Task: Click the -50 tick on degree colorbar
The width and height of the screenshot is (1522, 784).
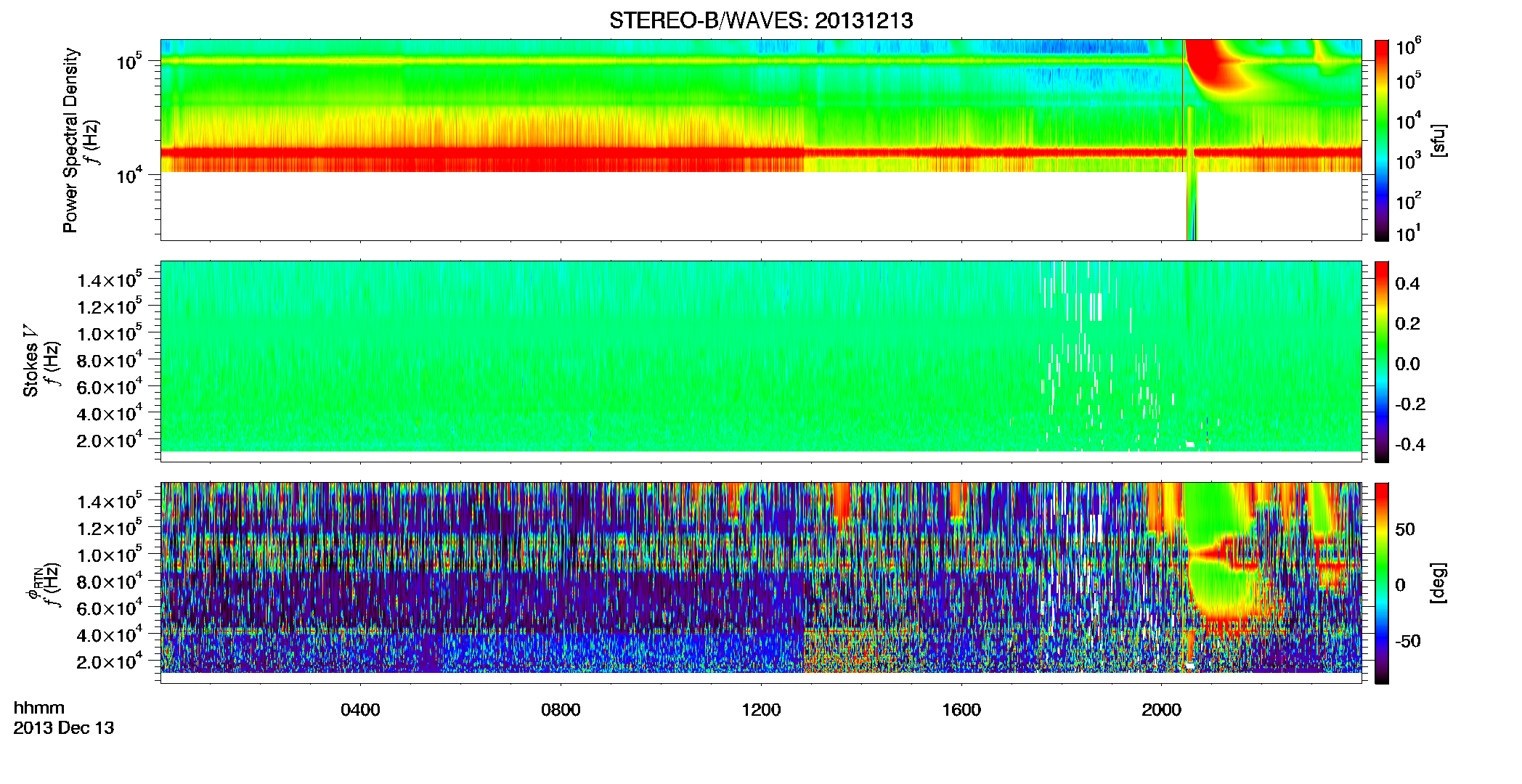Action: tap(1409, 642)
